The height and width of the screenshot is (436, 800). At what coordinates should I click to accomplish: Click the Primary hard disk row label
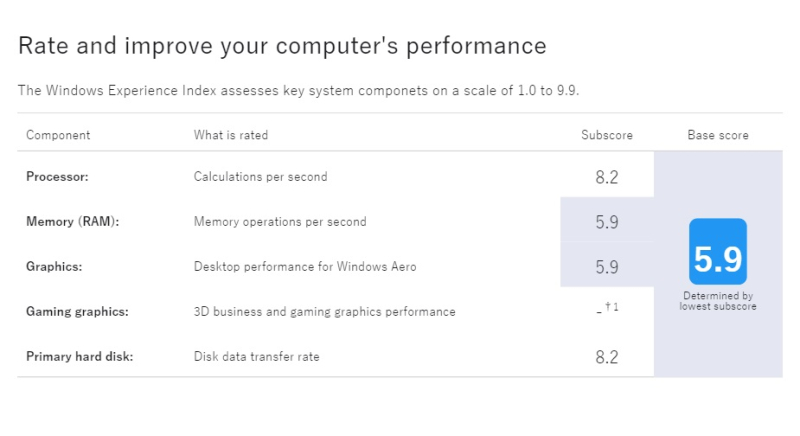[x=80, y=356]
